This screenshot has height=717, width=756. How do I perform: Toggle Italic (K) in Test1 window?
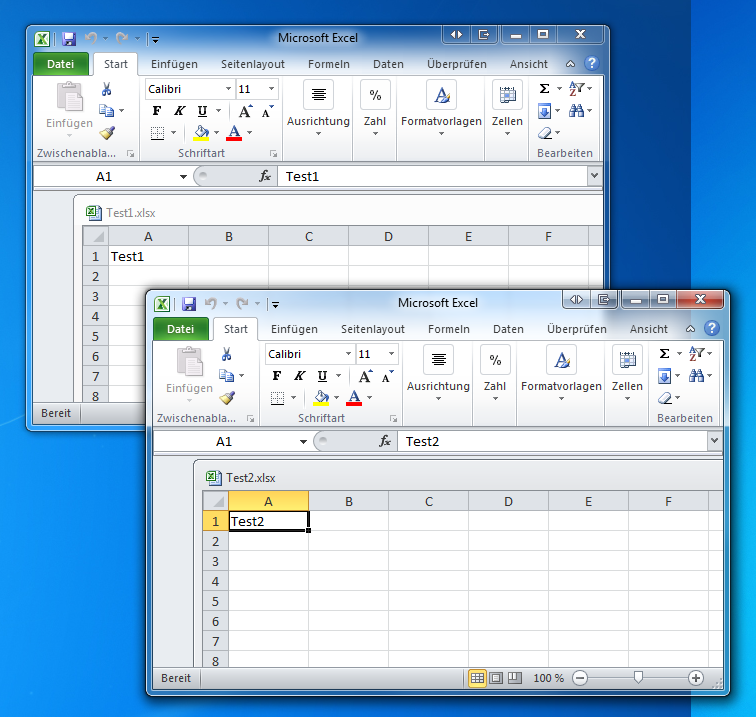click(179, 111)
